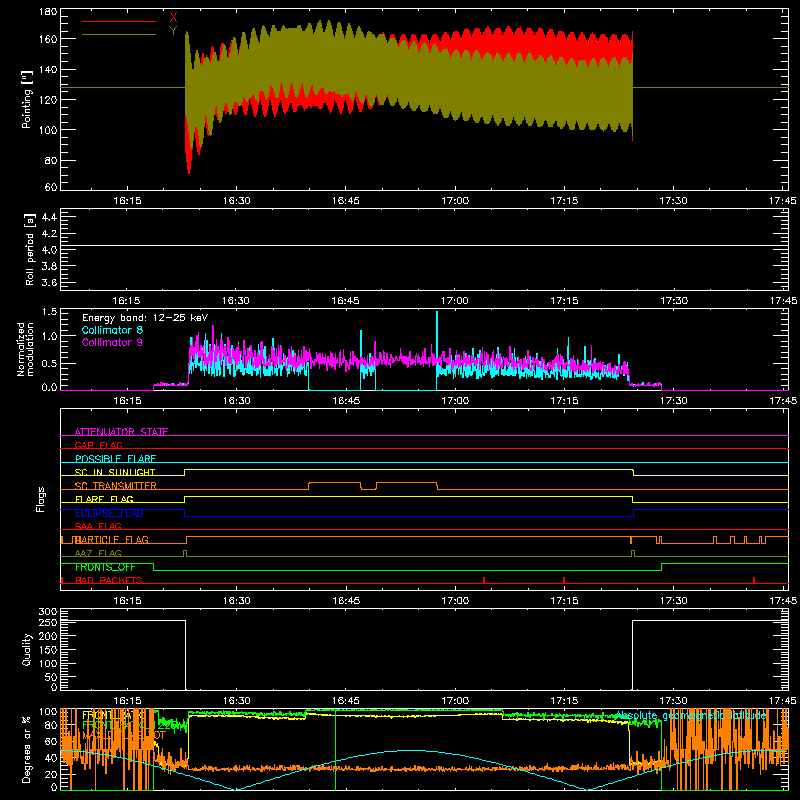
Task: Click the 16:30 label under the Roll period plot
Action: [x=236, y=301]
